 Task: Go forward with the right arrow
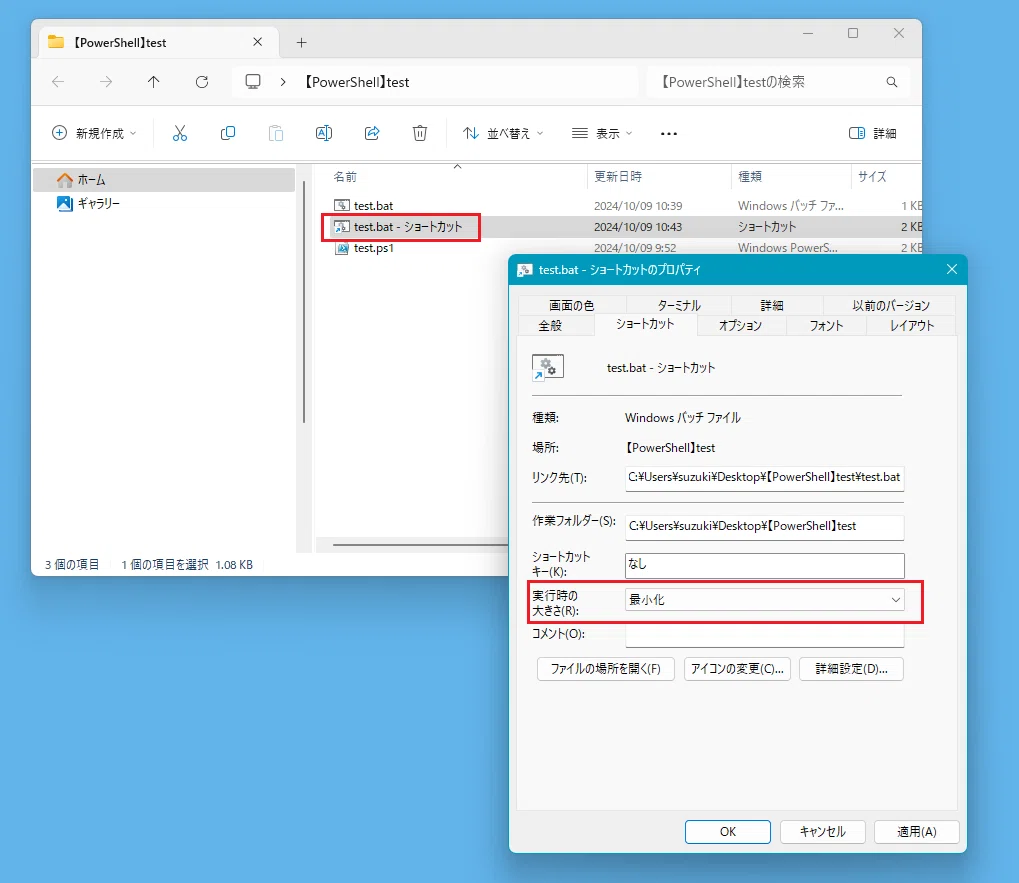tap(106, 82)
